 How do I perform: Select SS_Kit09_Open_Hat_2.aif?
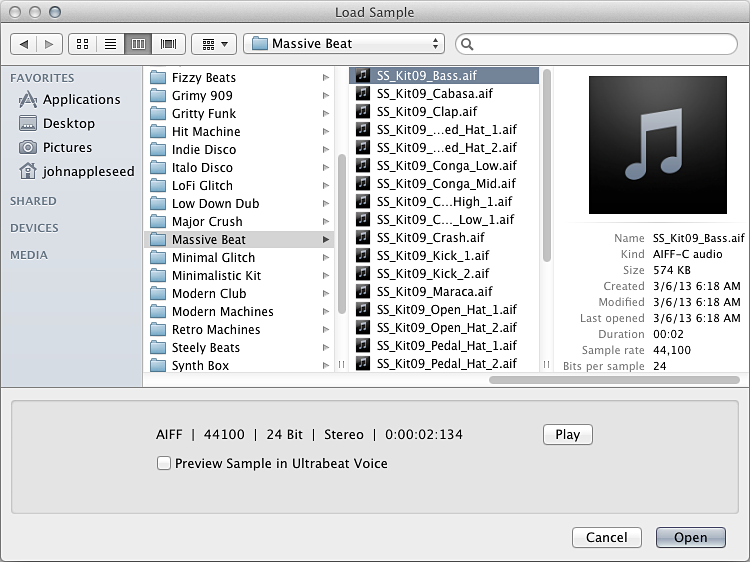coord(444,328)
